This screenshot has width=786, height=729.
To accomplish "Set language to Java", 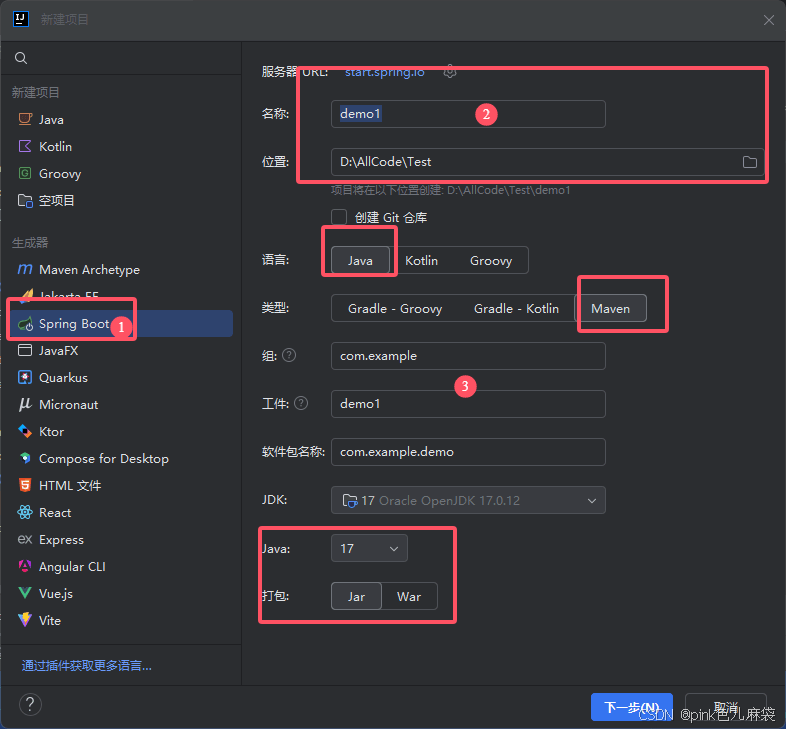I will point(360,261).
